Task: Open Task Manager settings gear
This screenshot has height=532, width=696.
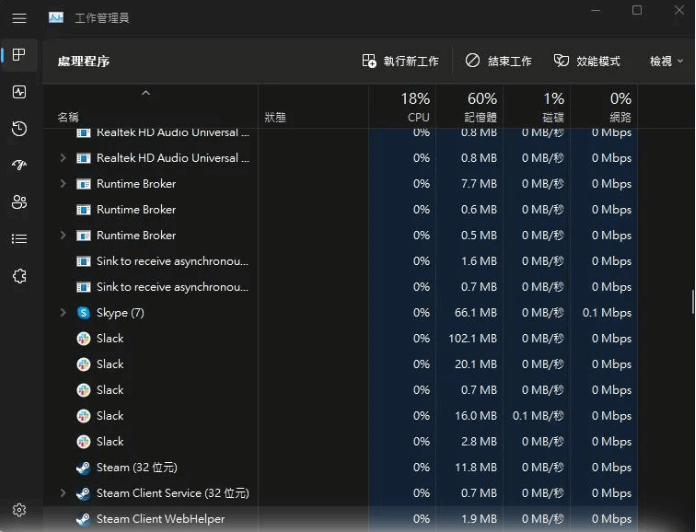Action: point(19,510)
